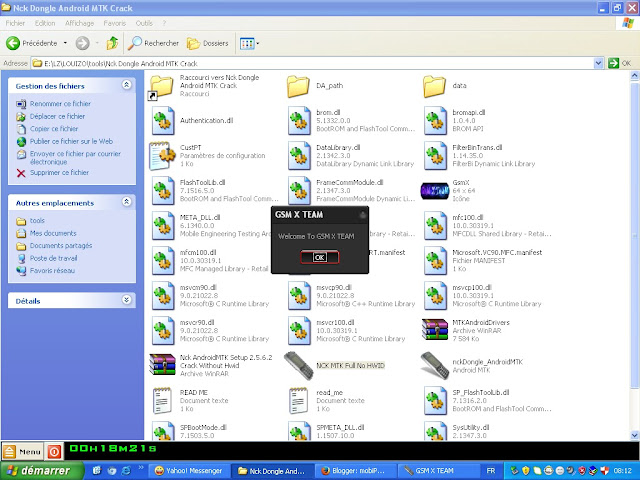Select the data folder icon
640x480 pixels.
click(434, 86)
